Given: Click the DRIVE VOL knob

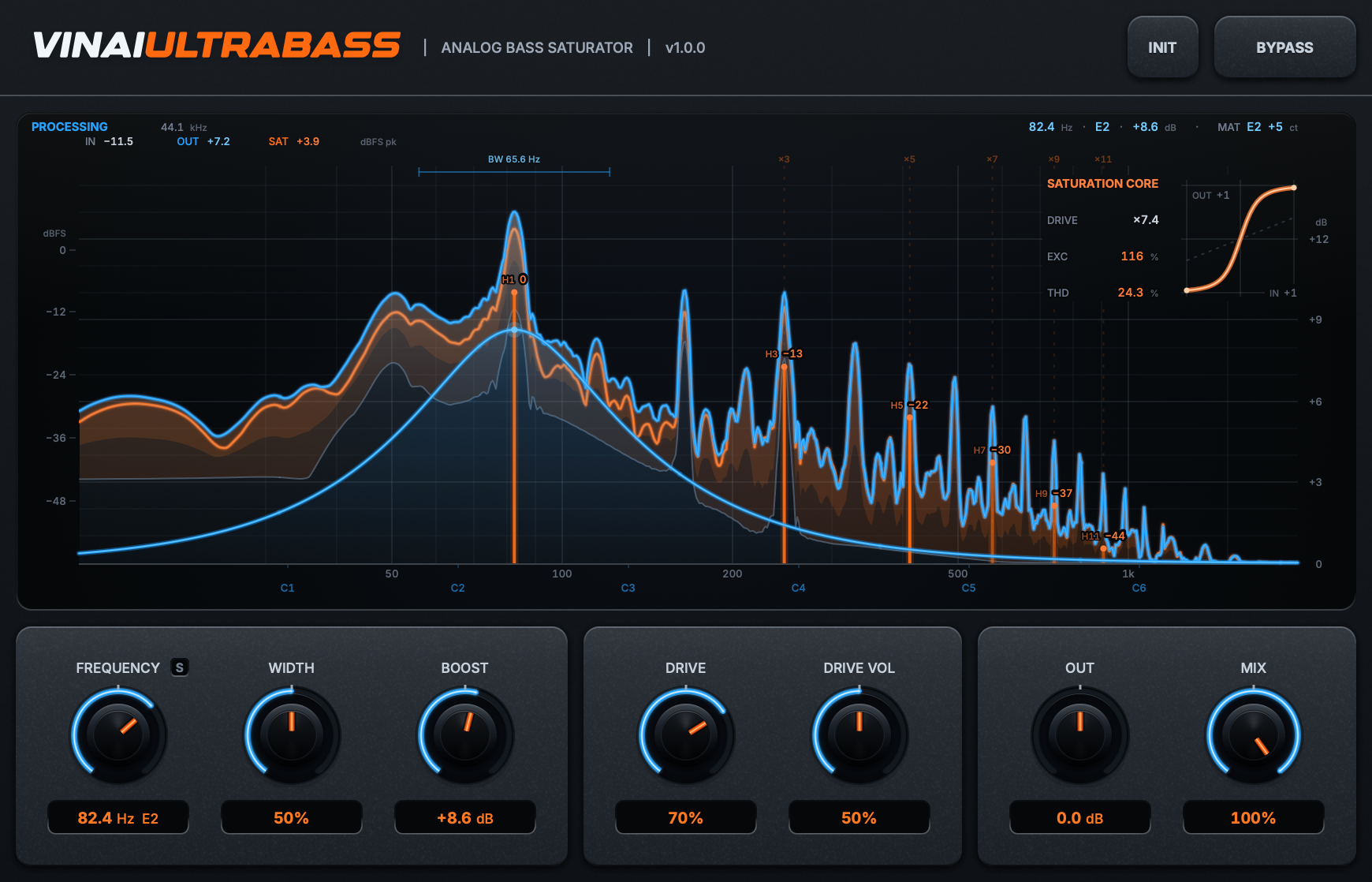Looking at the screenshot, I should click(x=859, y=734).
